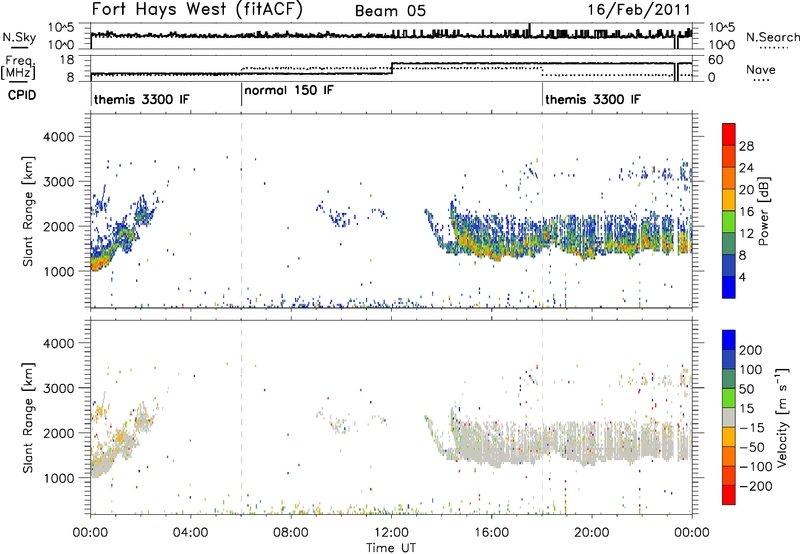Viewport: 800px width, 554px height.
Task: Pick the teal 50-100 Velocity swatch
Action: click(729, 379)
